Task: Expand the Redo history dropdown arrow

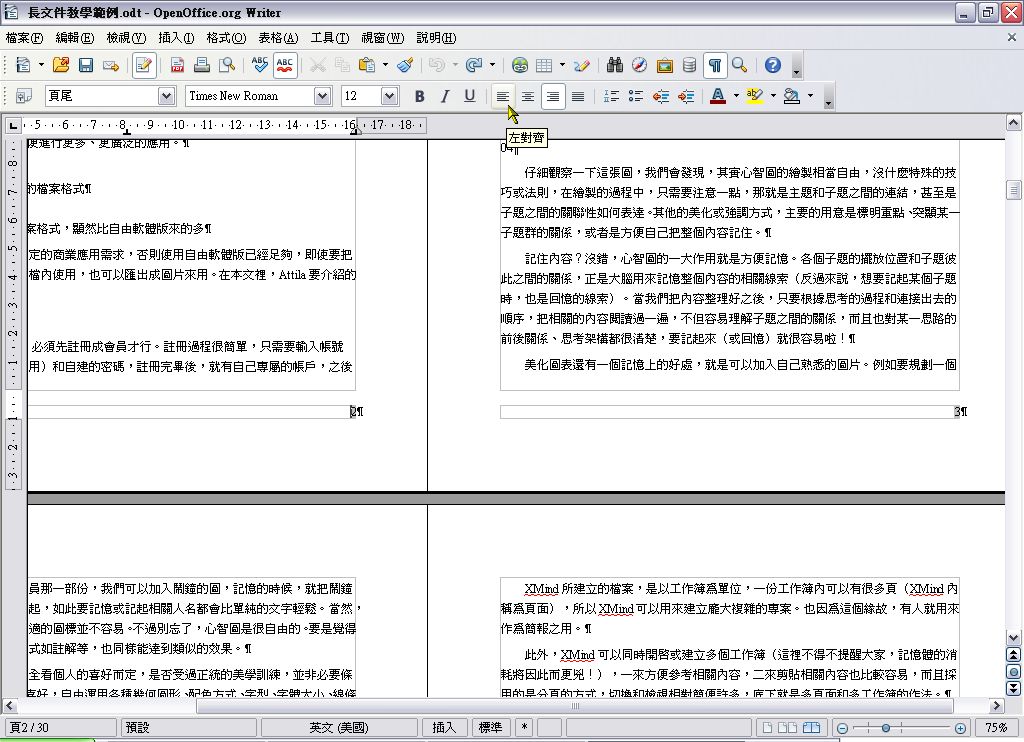Action: [x=492, y=65]
